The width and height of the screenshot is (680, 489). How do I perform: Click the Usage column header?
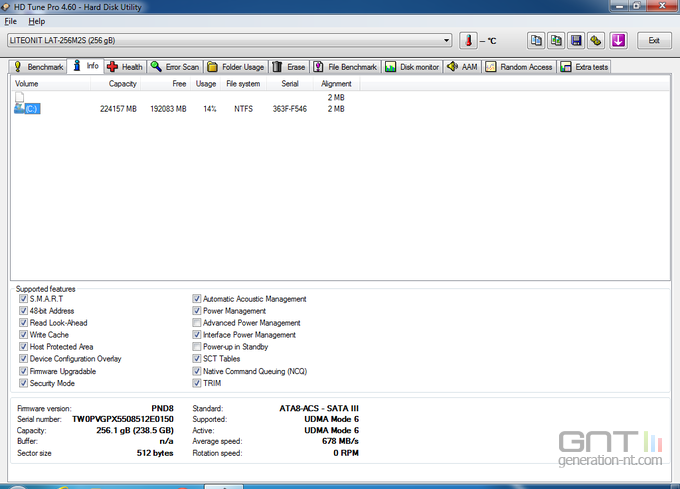pyautogui.click(x=206, y=84)
